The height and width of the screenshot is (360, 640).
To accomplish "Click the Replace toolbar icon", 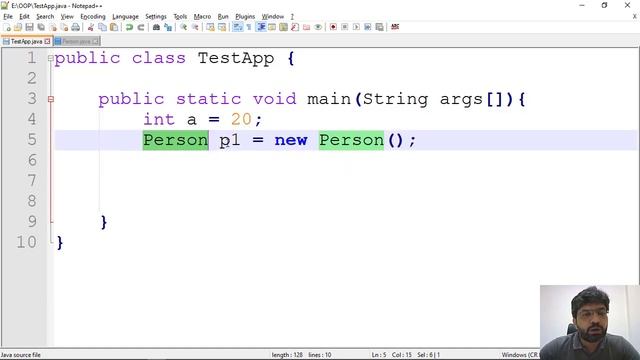I will point(168,27).
